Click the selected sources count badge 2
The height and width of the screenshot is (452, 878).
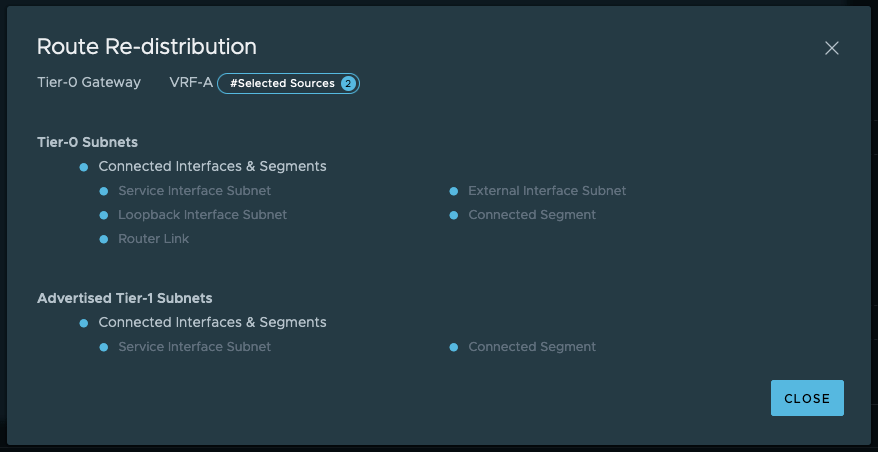pos(348,83)
